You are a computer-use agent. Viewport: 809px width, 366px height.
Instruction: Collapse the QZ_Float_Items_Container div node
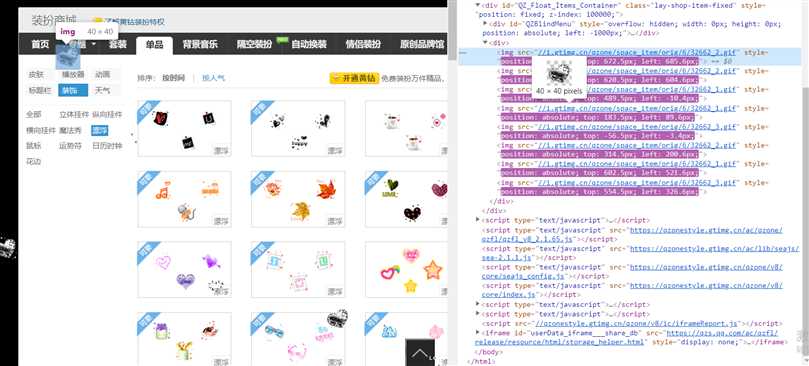click(x=478, y=5)
